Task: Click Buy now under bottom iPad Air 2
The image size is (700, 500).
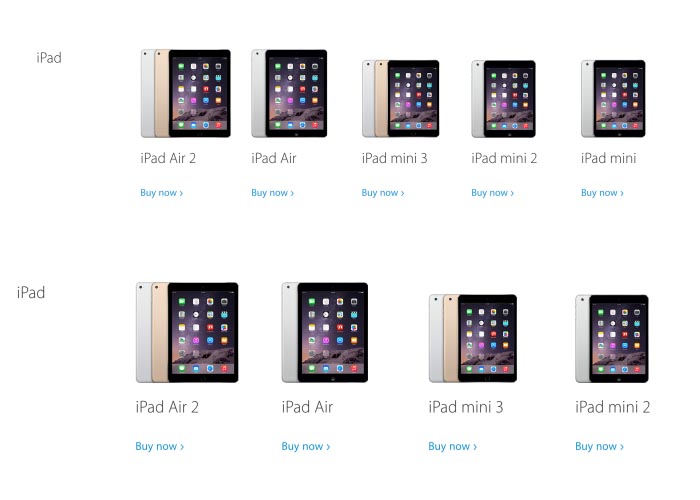Action: tap(159, 446)
